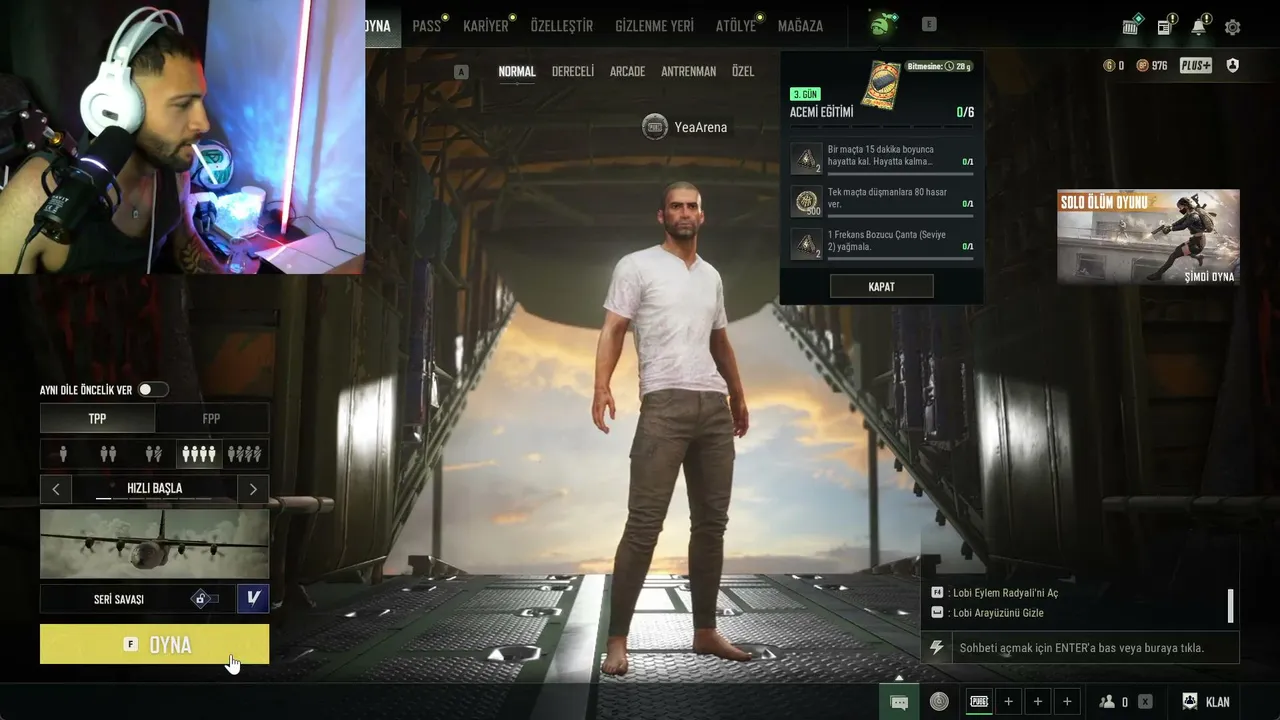Click the BP coin balance icon

coord(1143,66)
